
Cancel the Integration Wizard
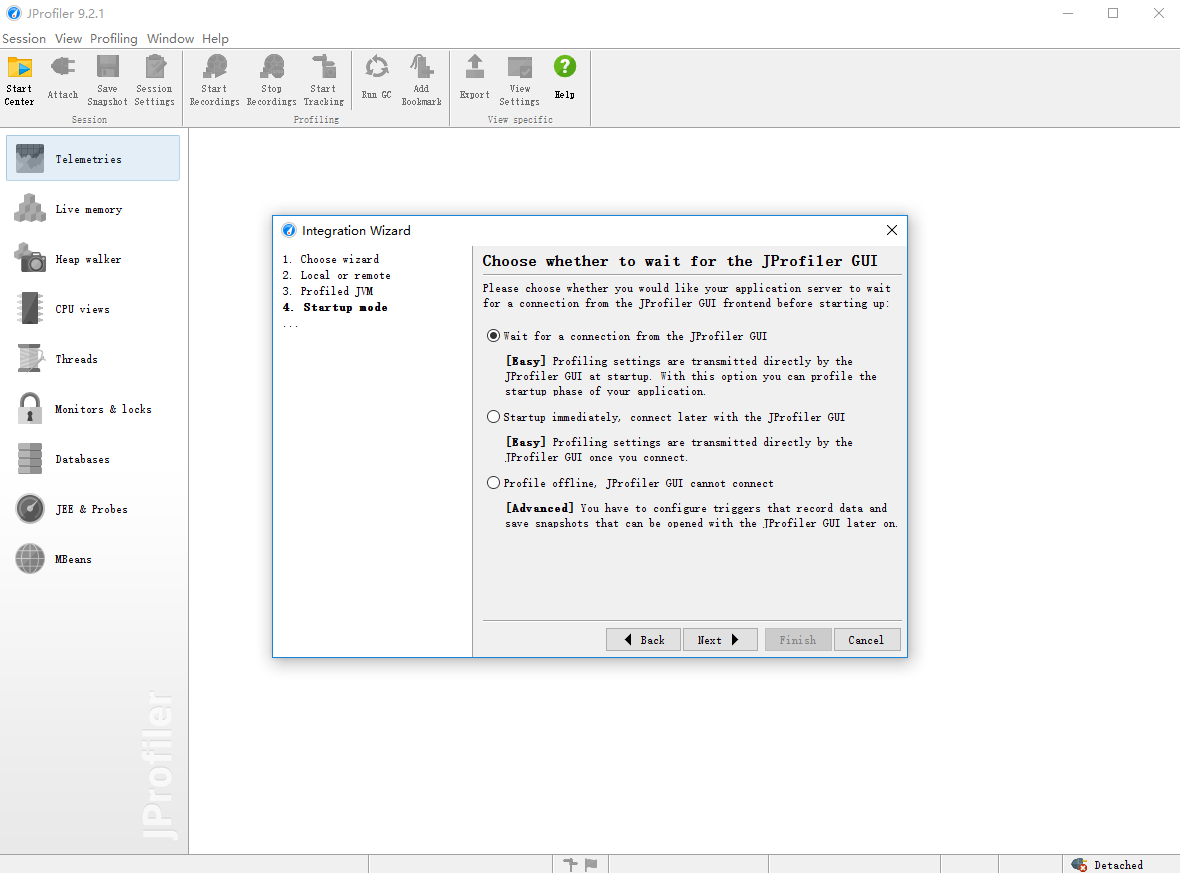pyautogui.click(x=866, y=640)
